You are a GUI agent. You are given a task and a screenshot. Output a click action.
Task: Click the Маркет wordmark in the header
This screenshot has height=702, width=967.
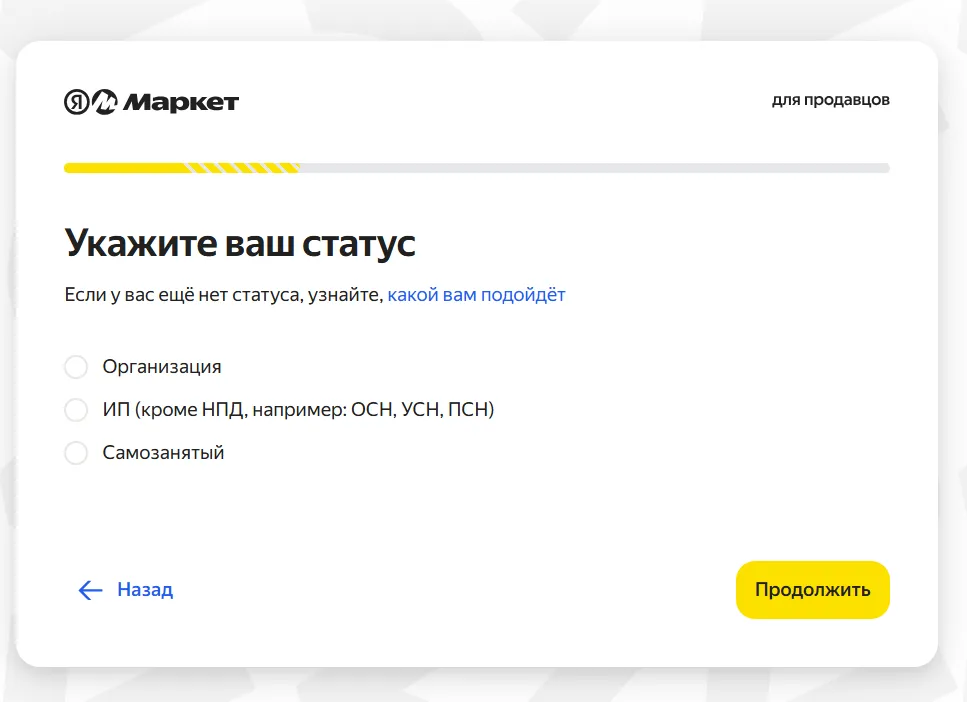180,101
